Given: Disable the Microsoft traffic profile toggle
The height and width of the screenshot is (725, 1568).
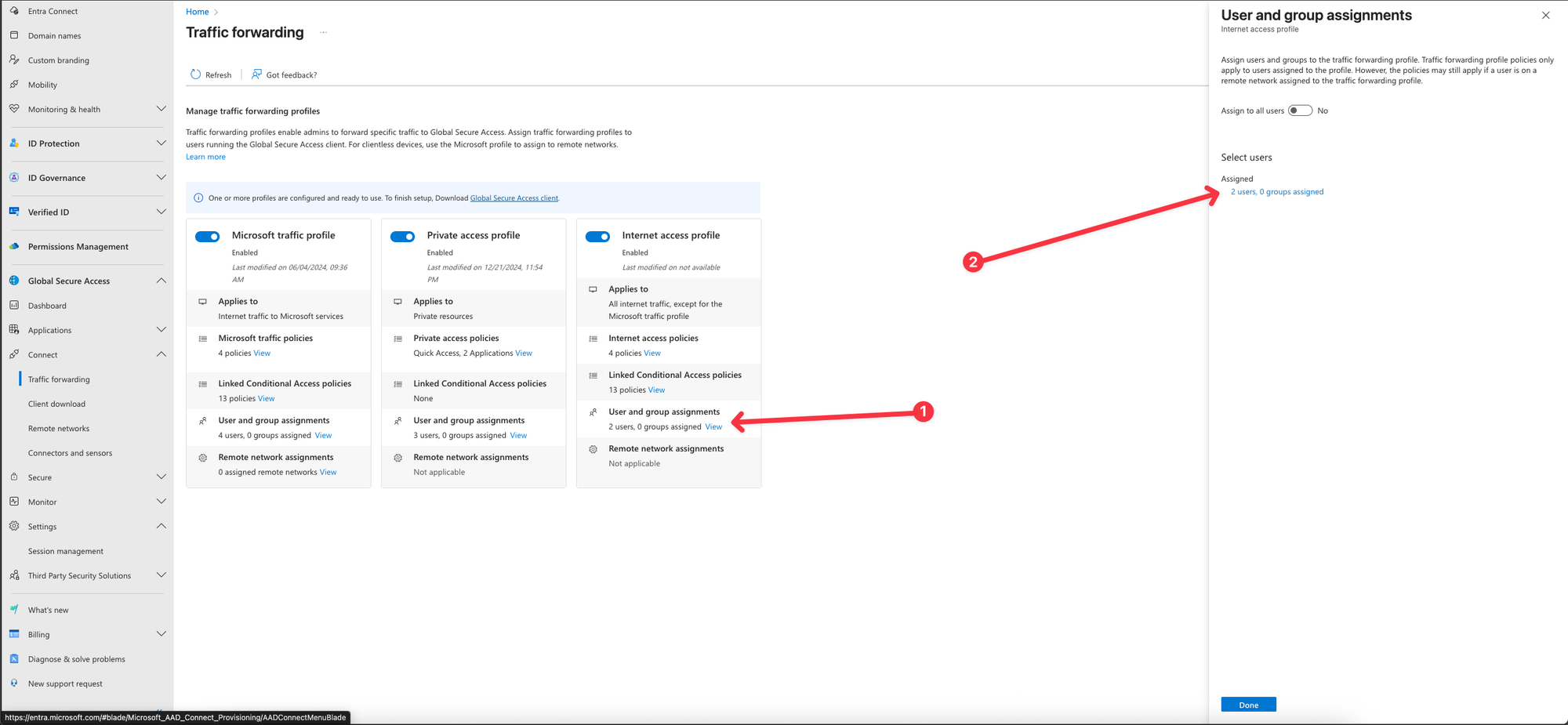Looking at the screenshot, I should [208, 237].
